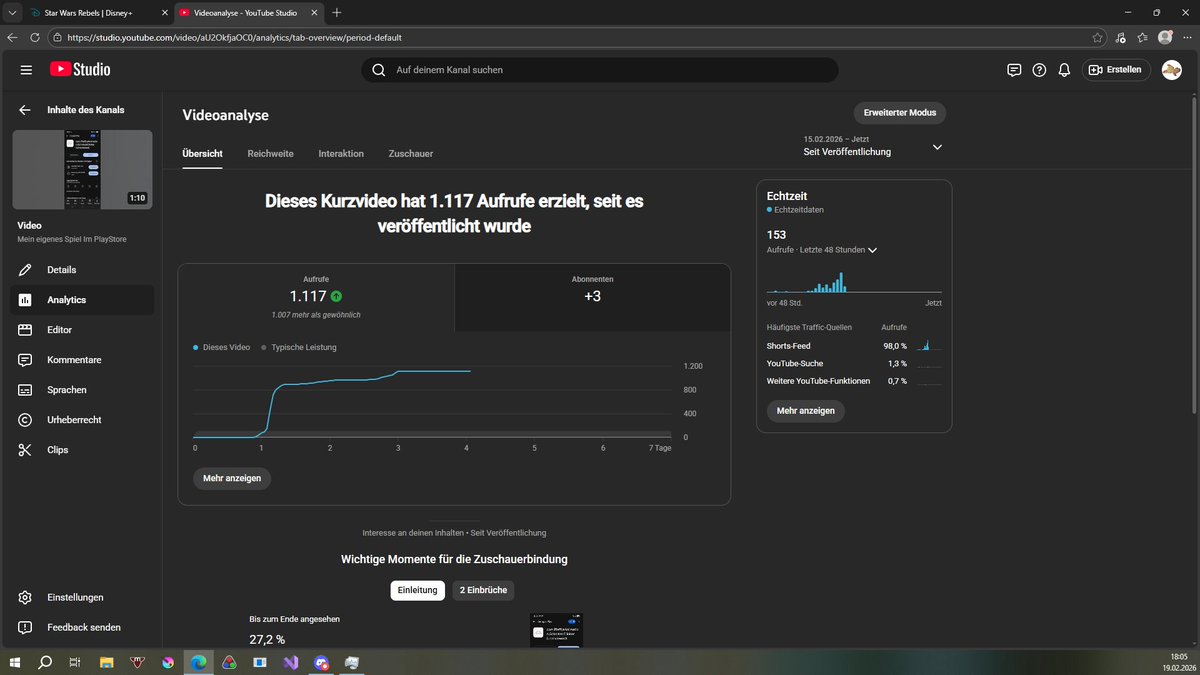This screenshot has height=675, width=1200.
Task: Switch to the Reichweite tab
Action: [270, 154]
